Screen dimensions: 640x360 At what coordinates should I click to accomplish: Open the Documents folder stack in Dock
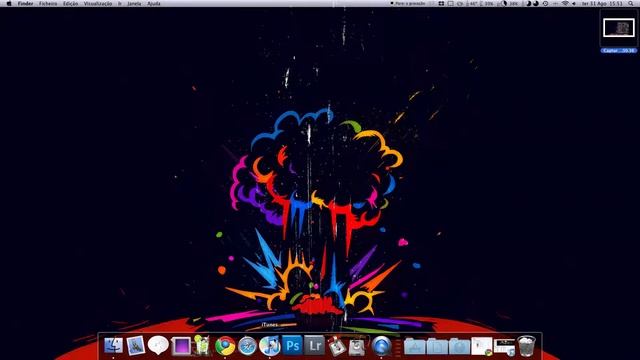(x=437, y=346)
